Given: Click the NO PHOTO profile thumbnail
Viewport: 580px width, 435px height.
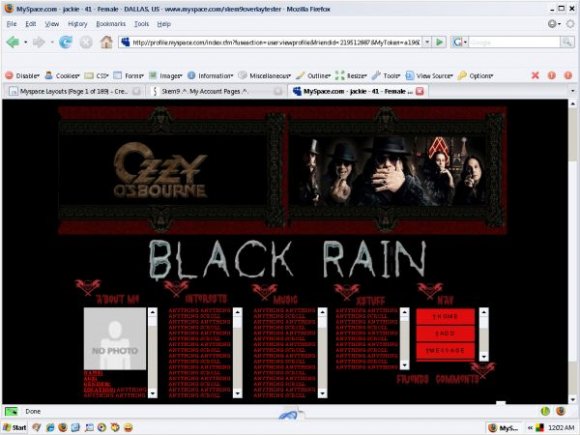Looking at the screenshot, I should pyautogui.click(x=115, y=338).
